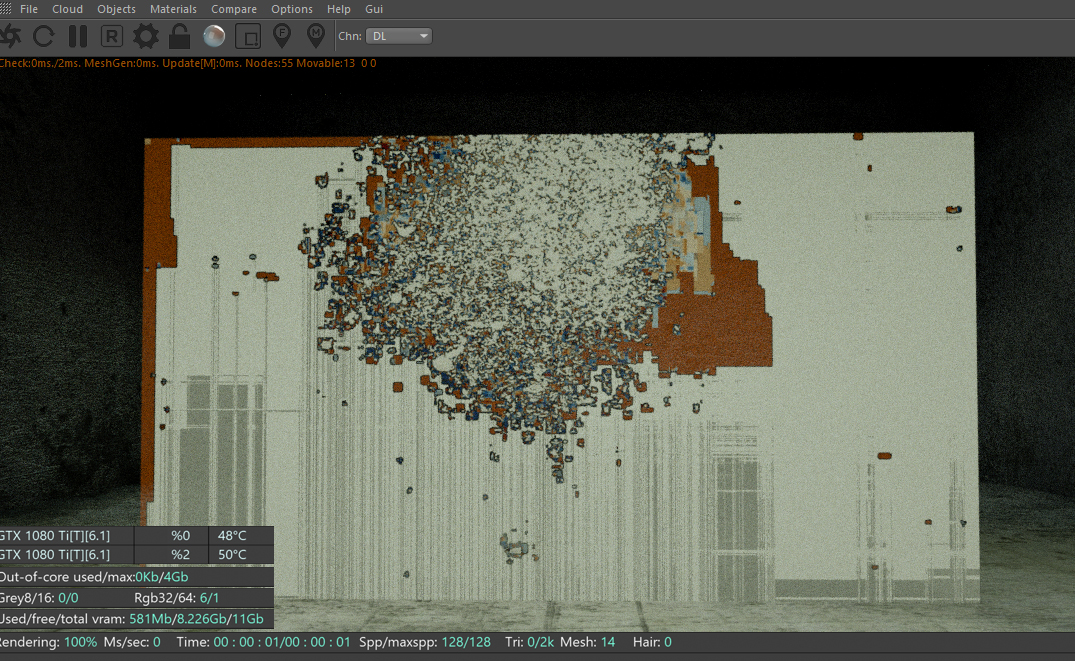Click the Grey8/16 0/0 value
The height and width of the screenshot is (661, 1075).
[x=68, y=598]
